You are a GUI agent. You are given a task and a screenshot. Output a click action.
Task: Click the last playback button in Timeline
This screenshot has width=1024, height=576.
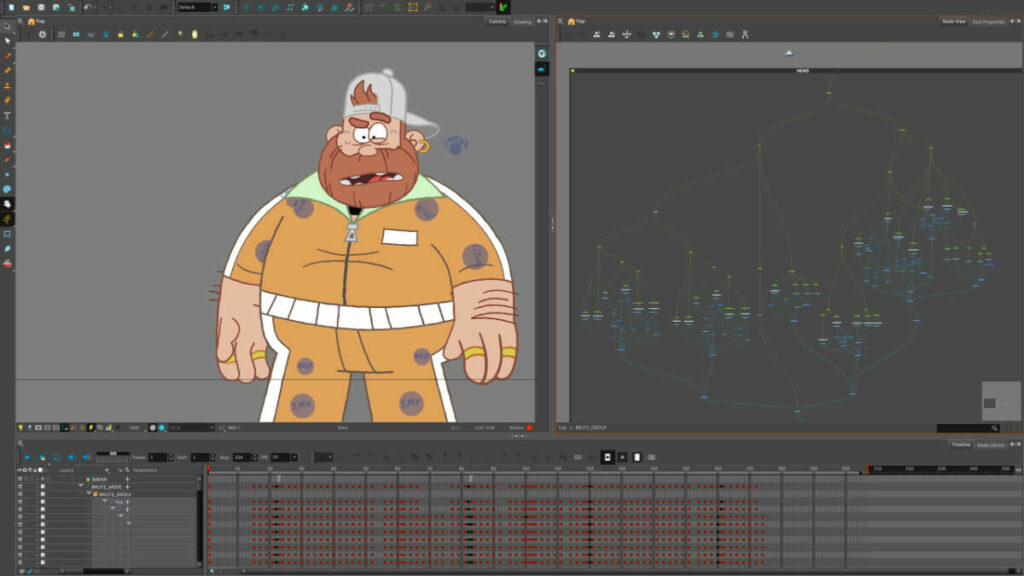click(86, 457)
